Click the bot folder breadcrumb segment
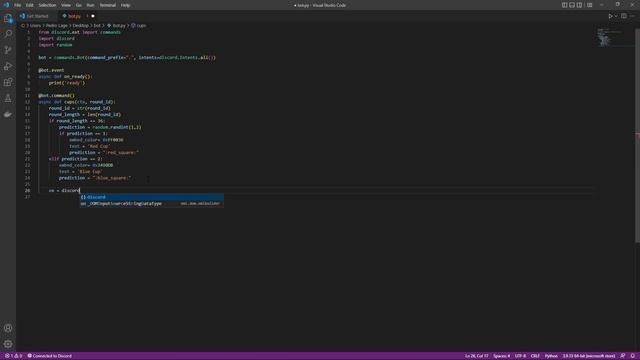Screen dimensions: 640x360 point(97,25)
